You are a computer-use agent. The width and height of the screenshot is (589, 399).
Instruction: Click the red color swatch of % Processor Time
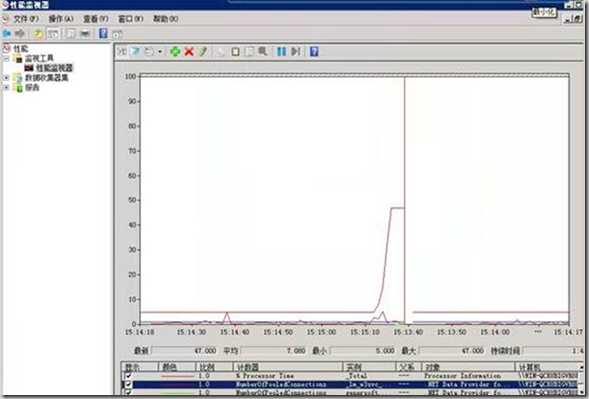pos(177,375)
